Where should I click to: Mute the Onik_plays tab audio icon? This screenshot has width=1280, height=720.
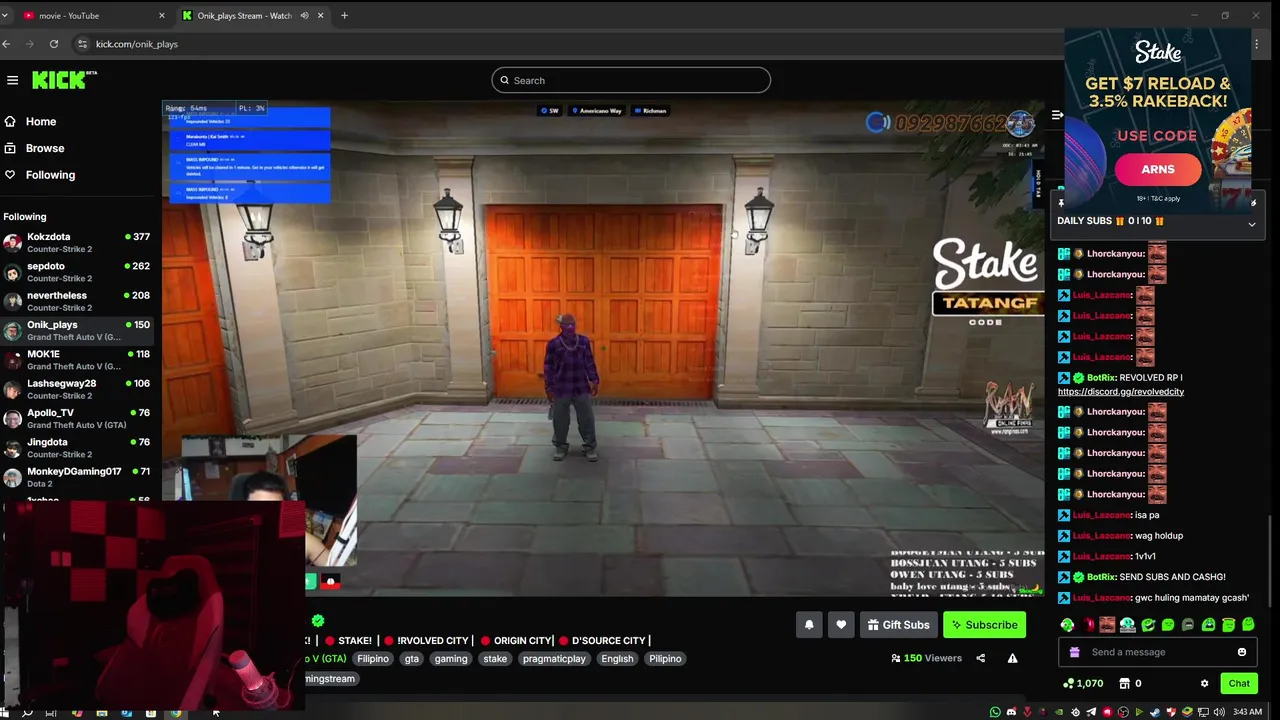coord(304,15)
